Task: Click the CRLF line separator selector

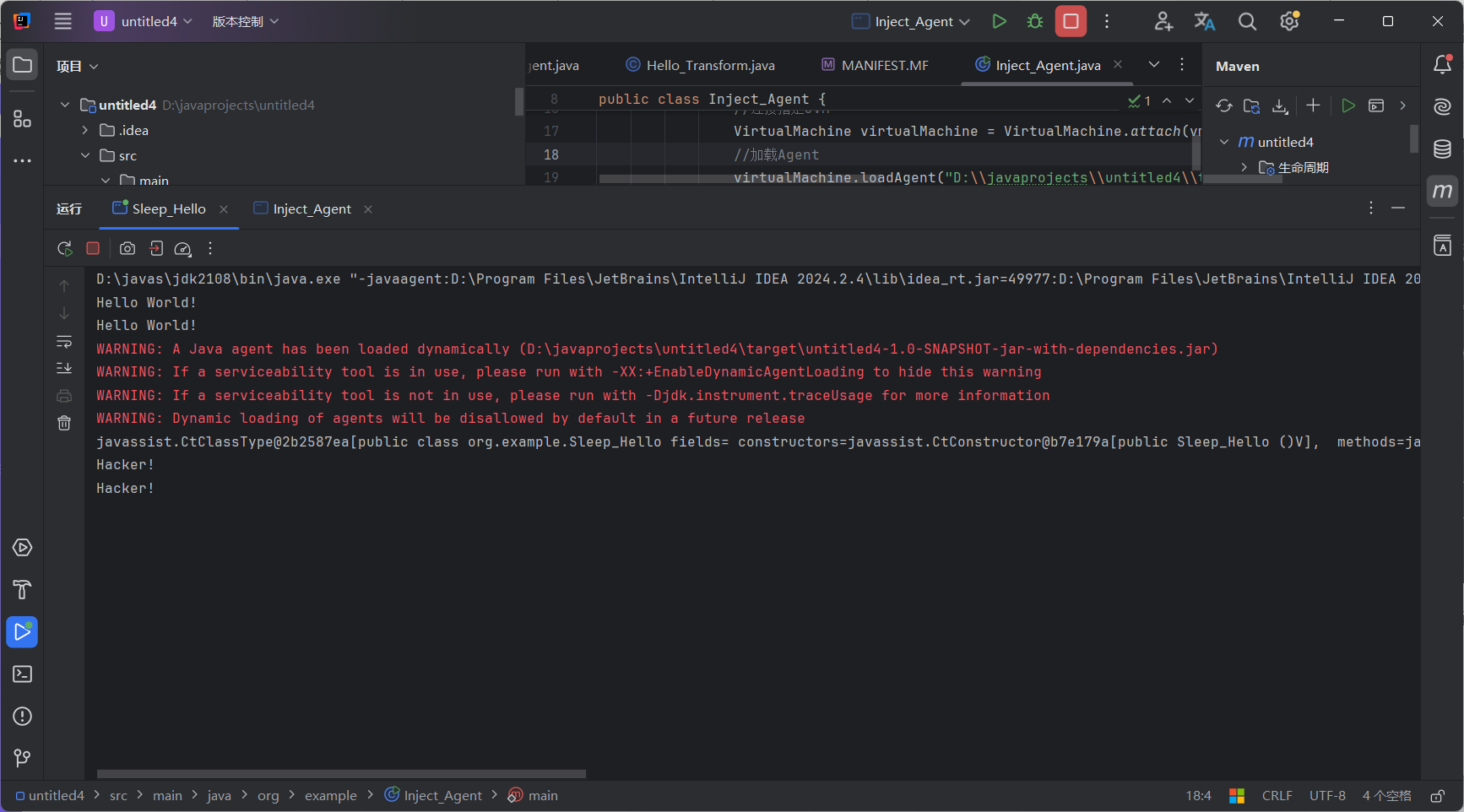Action: (1277, 796)
